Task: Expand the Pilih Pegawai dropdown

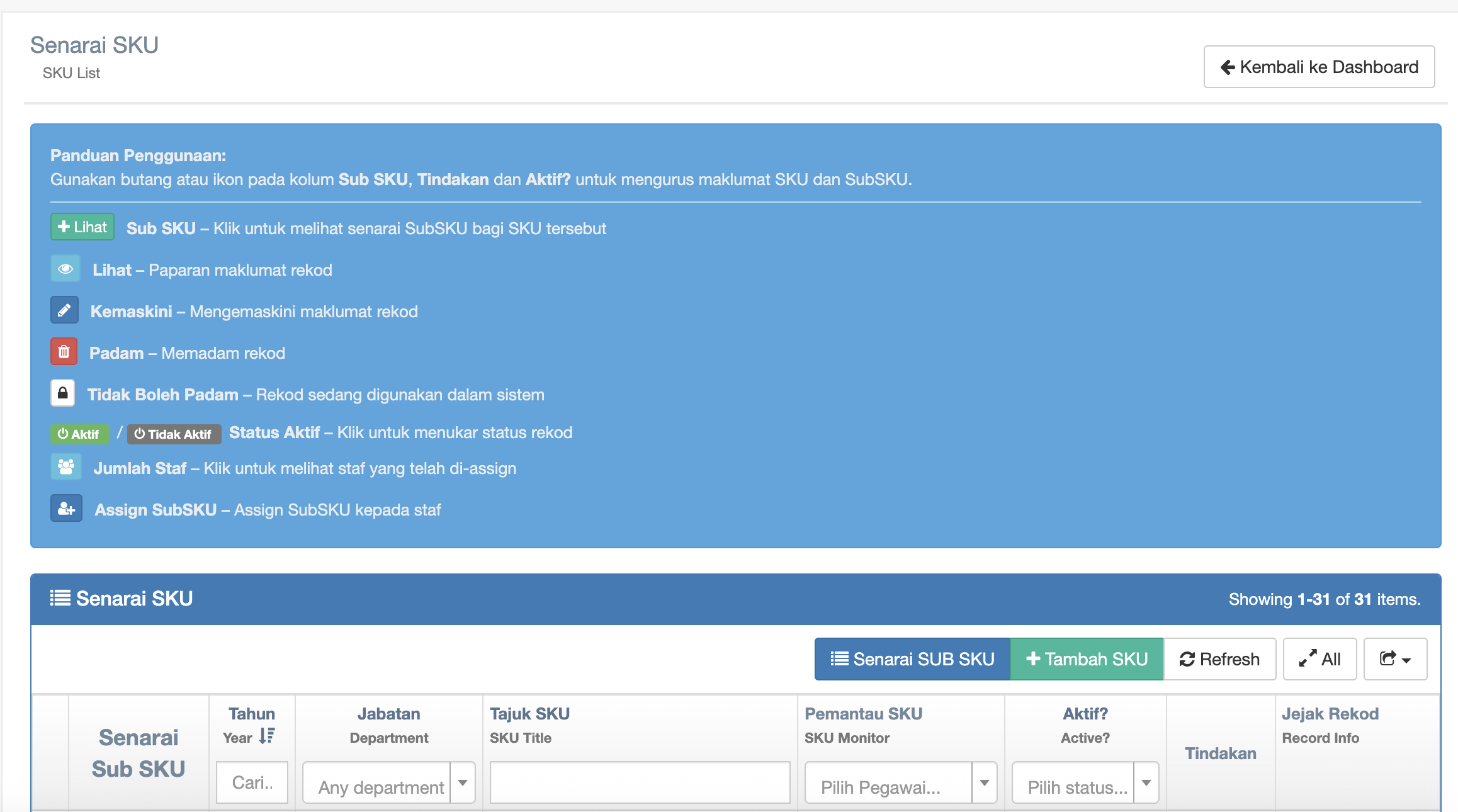Action: [900, 782]
